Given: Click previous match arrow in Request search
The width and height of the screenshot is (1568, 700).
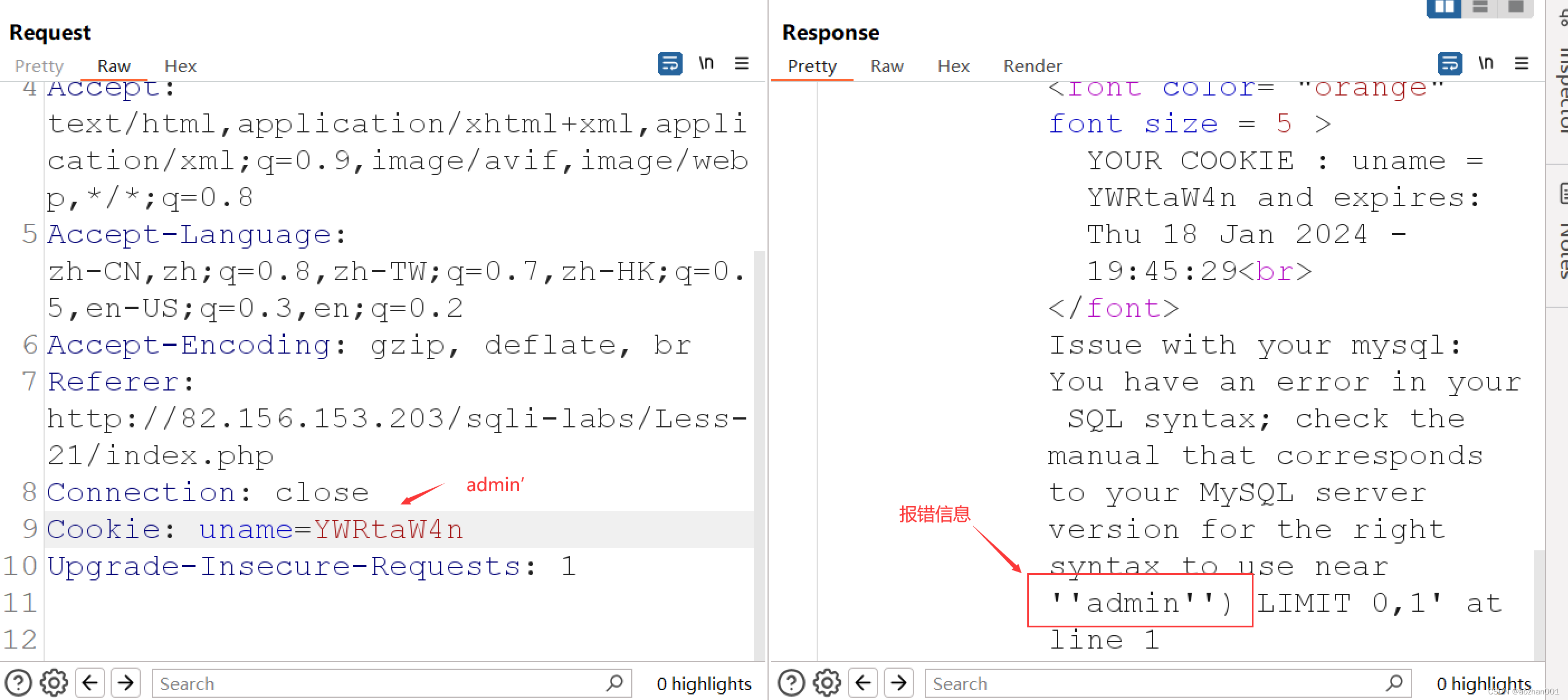Looking at the screenshot, I should (x=90, y=683).
